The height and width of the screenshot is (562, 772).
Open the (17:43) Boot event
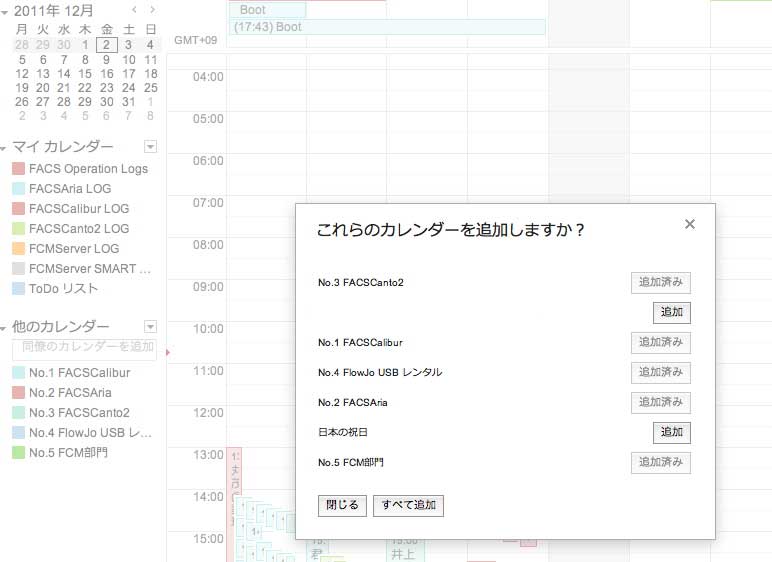pyautogui.click(x=386, y=27)
